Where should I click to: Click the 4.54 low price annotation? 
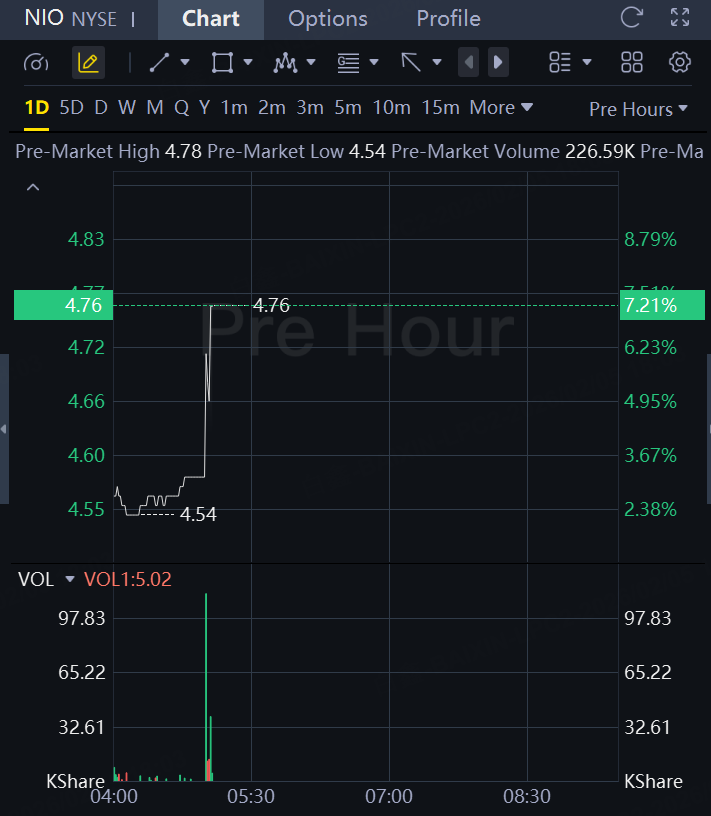pyautogui.click(x=198, y=514)
